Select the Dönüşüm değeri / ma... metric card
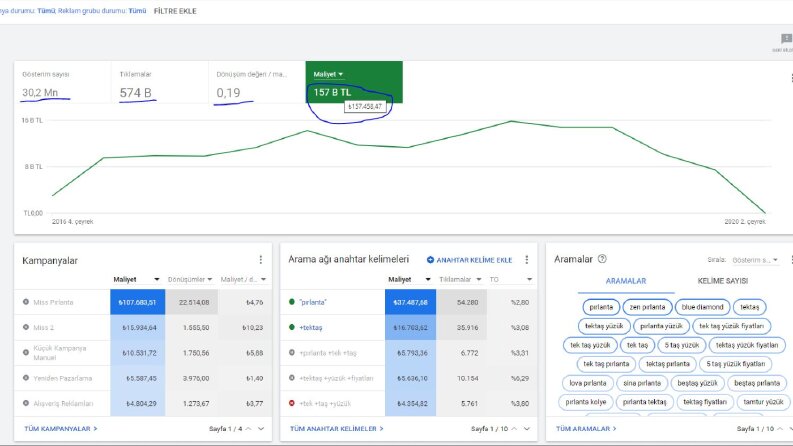Image resolution: width=793 pixels, height=446 pixels. point(256,82)
